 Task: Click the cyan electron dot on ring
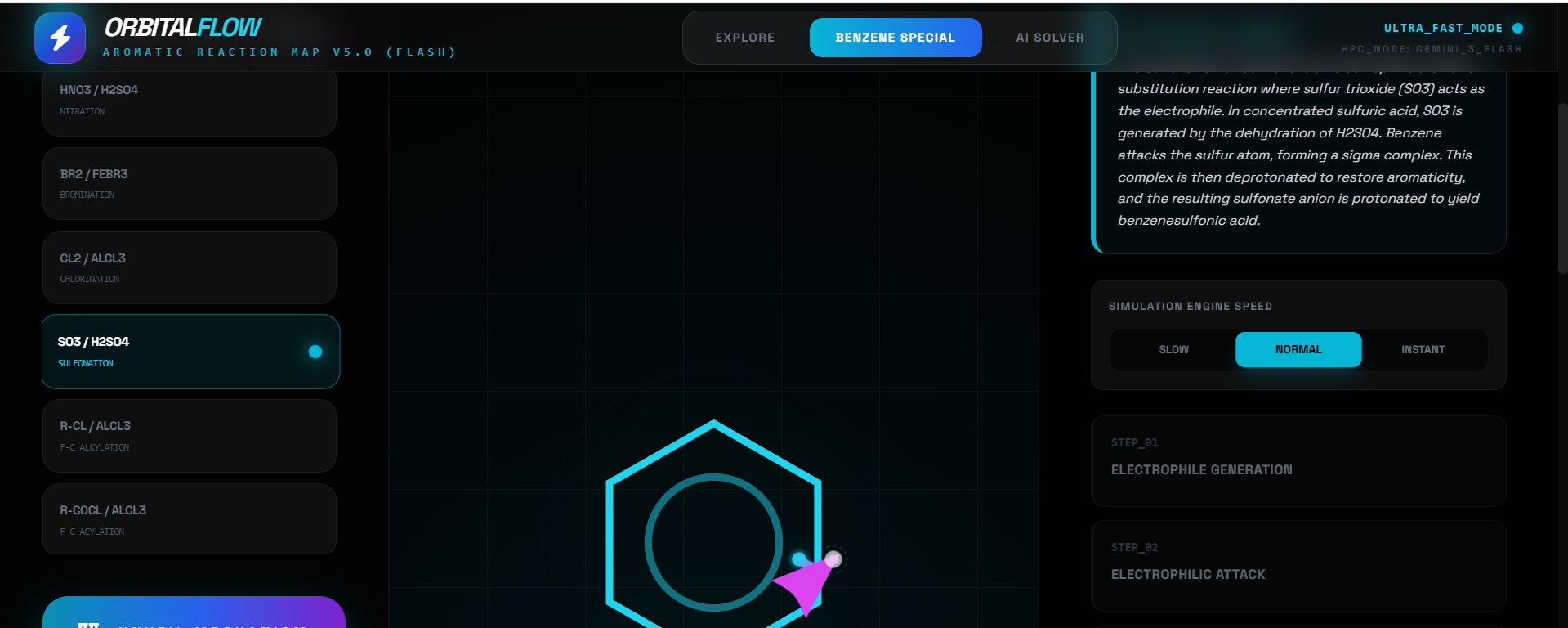(x=799, y=559)
